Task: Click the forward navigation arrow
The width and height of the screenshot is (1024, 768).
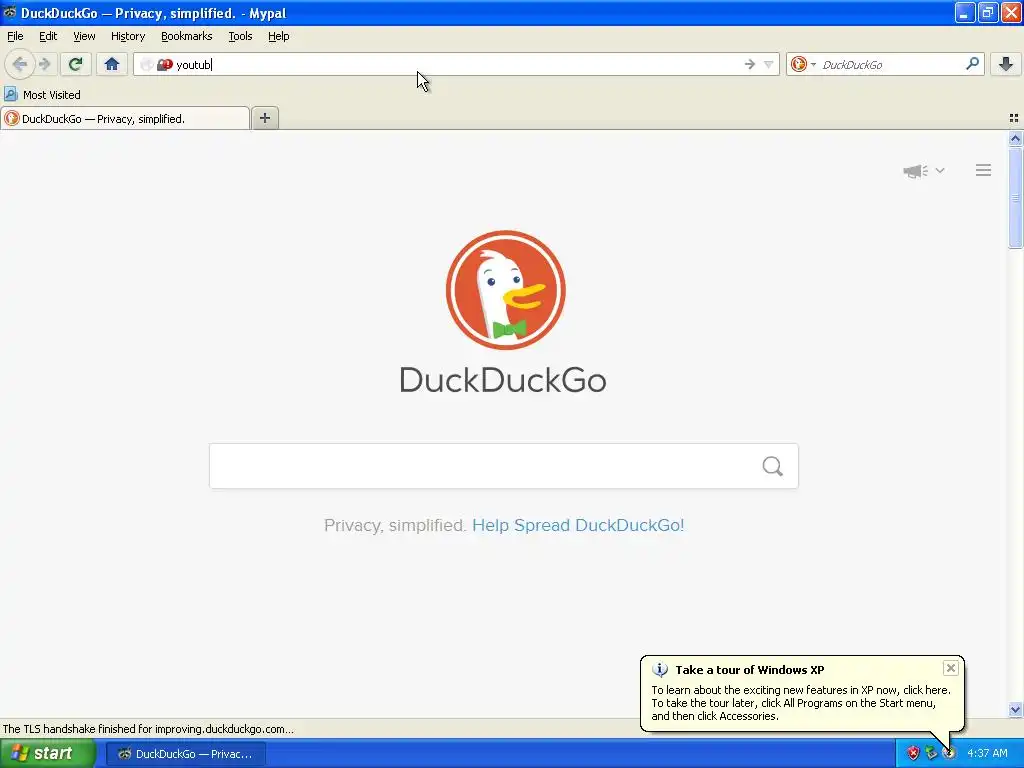Action: [45, 64]
